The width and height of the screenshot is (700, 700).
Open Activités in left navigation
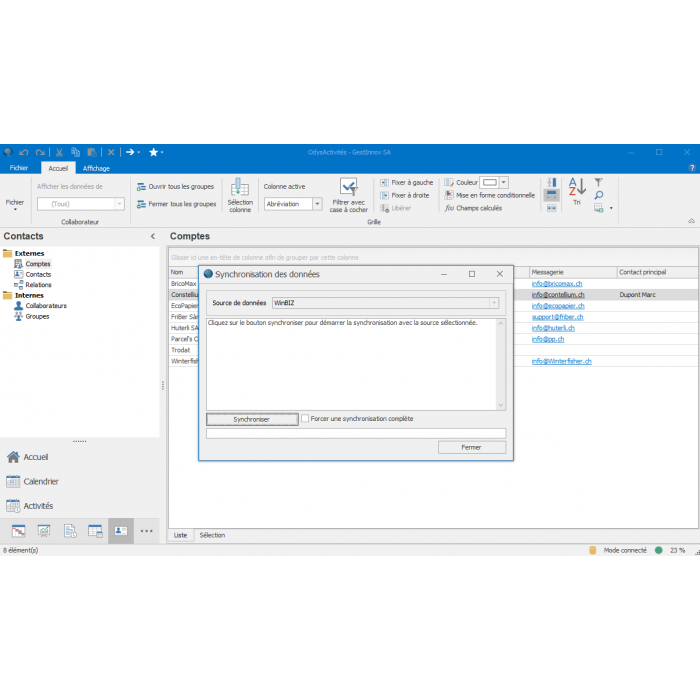29,505
